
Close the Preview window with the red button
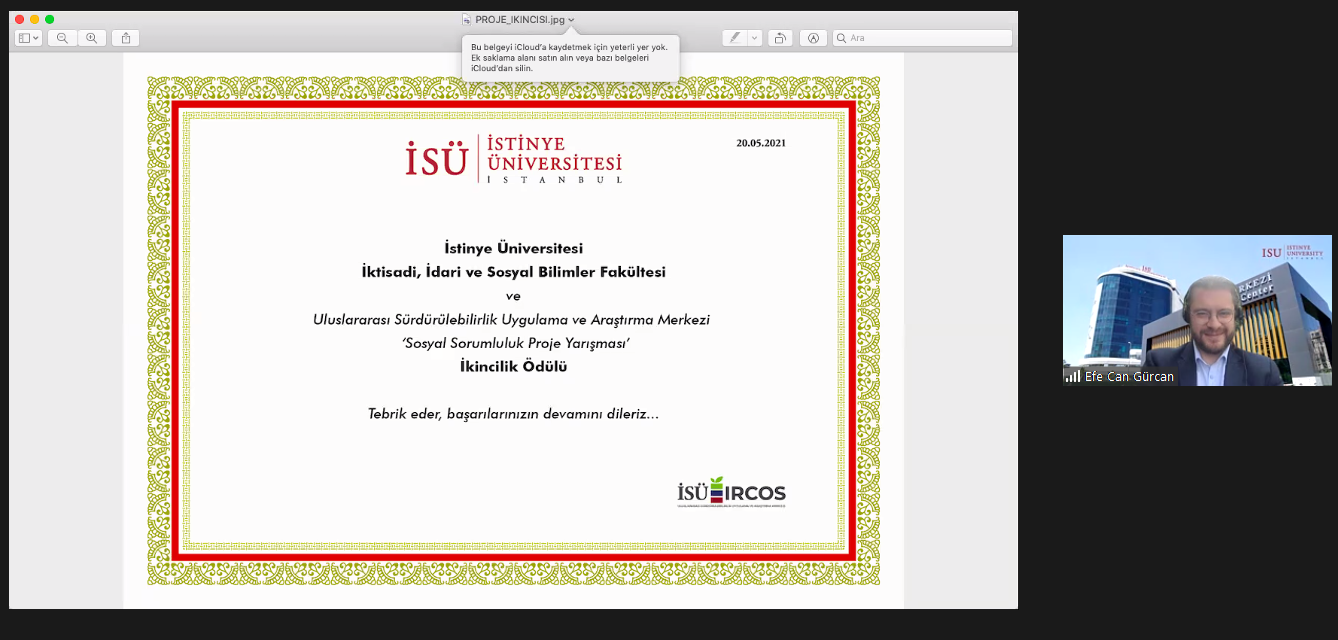[x=19, y=19]
